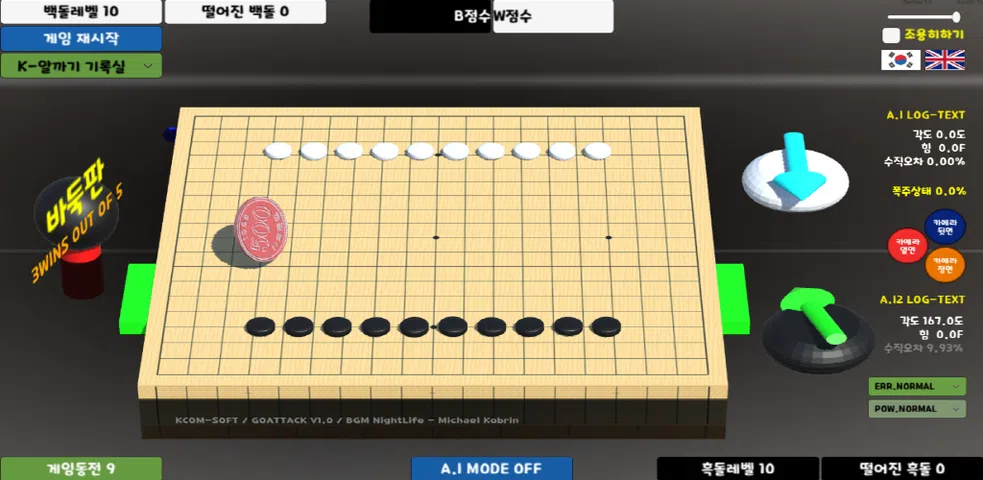Image resolution: width=983 pixels, height=480 pixels.
Task: Click the 바둑판 black ball icon
Action: (75, 210)
